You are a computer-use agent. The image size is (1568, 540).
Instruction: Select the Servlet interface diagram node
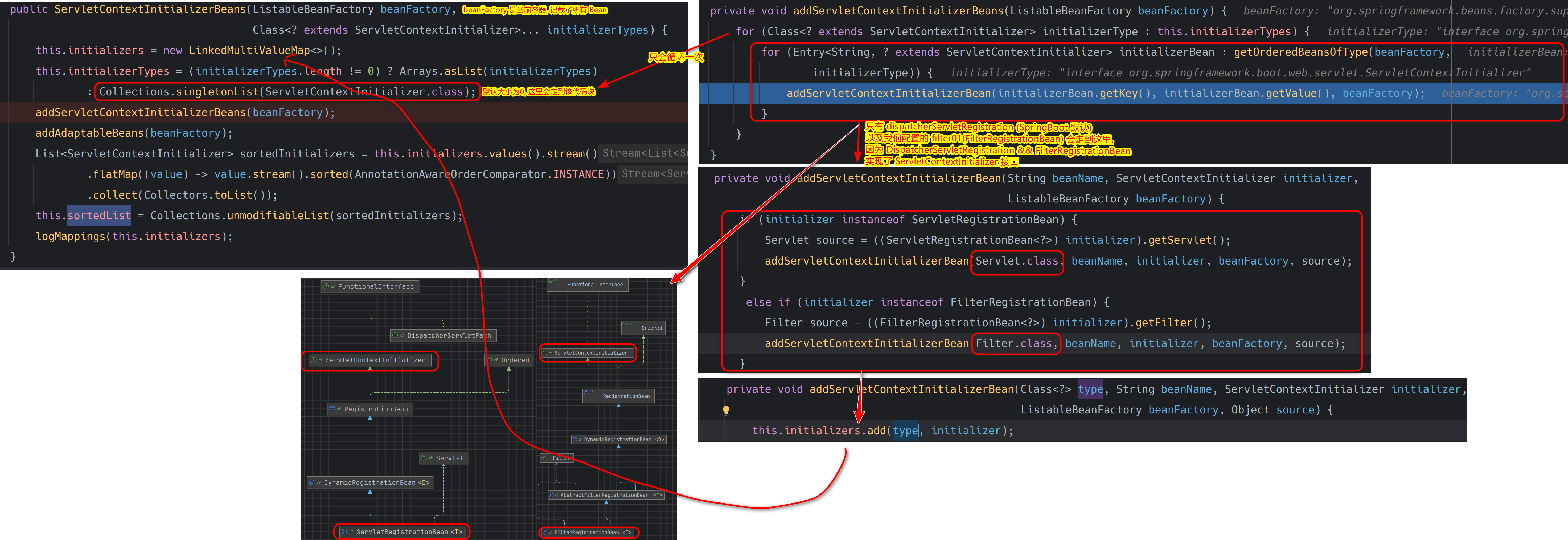[444, 458]
